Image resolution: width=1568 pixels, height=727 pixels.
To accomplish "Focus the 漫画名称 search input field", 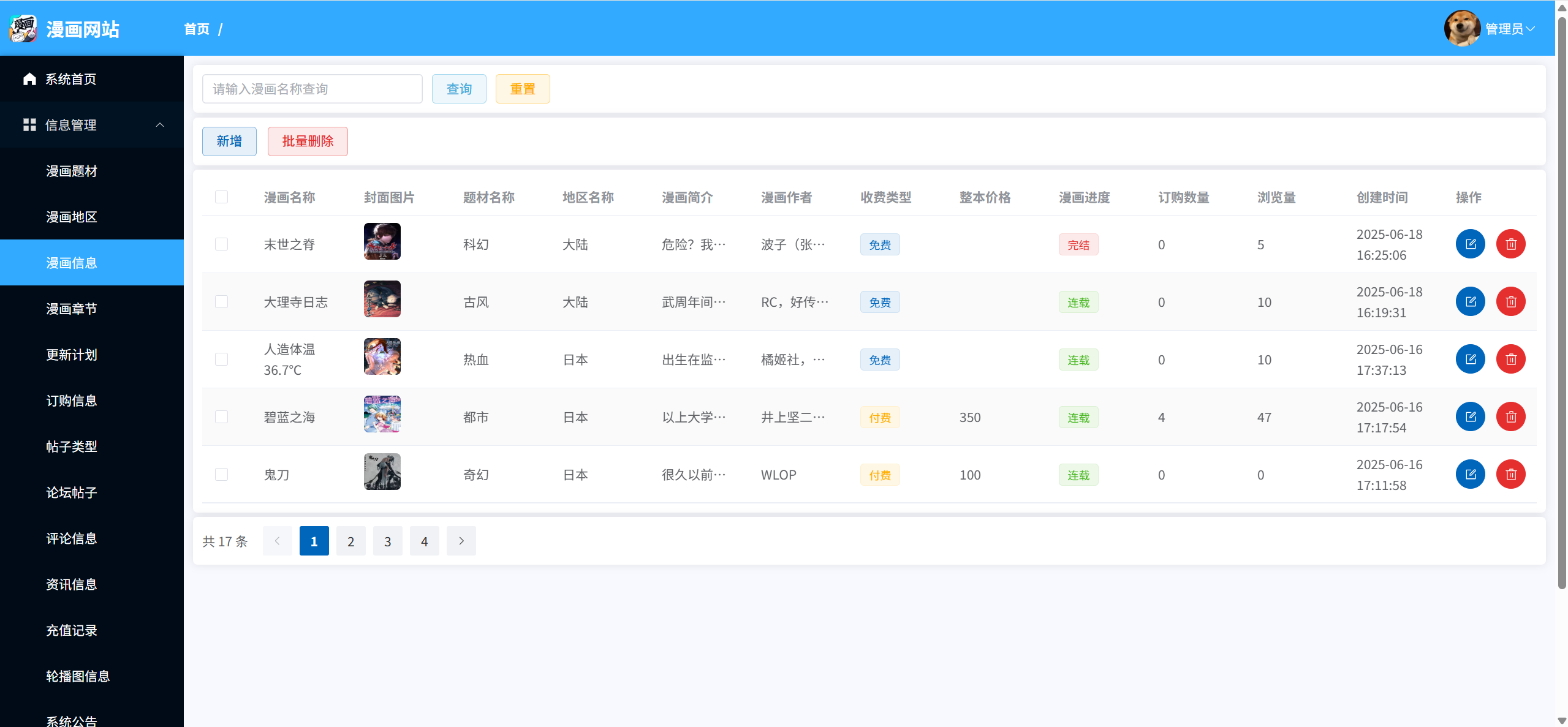I will [312, 89].
